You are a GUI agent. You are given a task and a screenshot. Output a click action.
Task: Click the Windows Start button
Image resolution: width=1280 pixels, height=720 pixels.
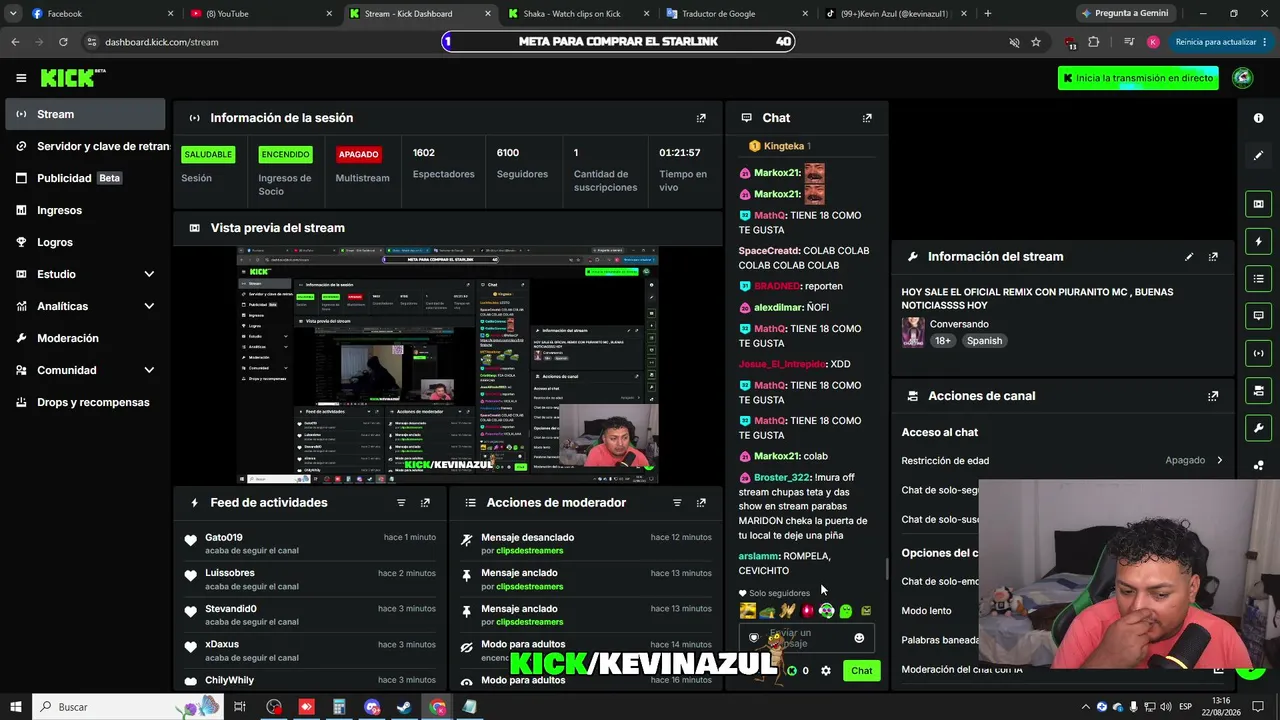[15, 707]
